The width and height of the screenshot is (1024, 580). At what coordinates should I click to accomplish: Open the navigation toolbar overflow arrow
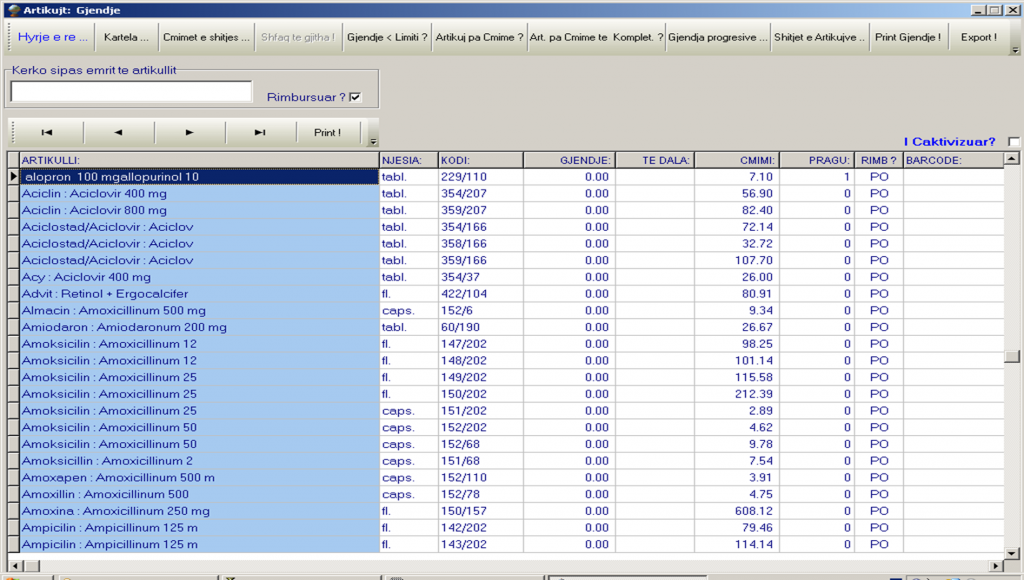pyautogui.click(x=373, y=142)
